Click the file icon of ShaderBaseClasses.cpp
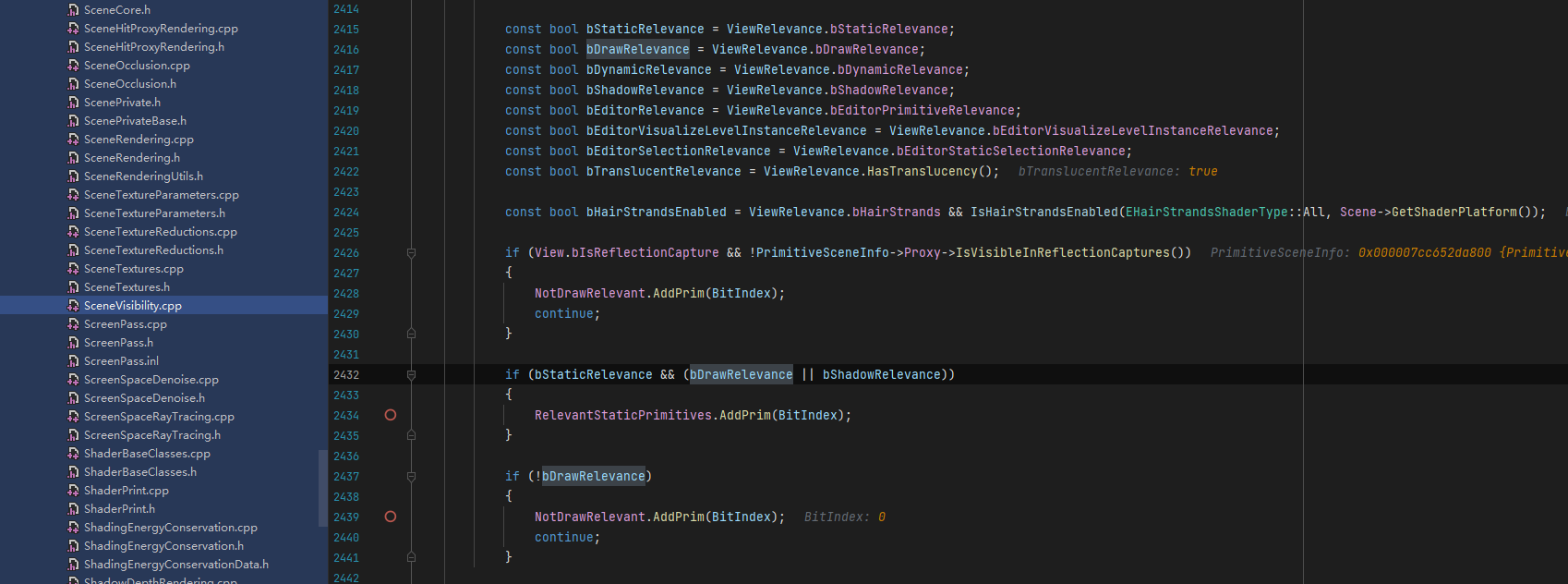 [73, 454]
